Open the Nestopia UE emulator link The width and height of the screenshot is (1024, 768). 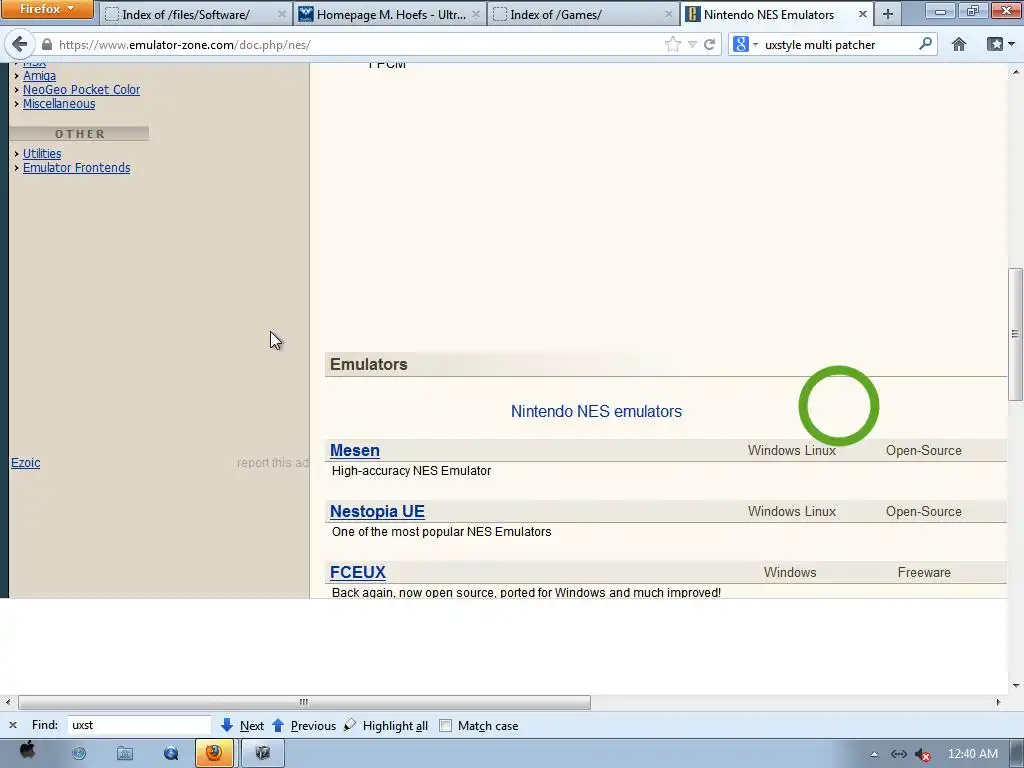377,511
